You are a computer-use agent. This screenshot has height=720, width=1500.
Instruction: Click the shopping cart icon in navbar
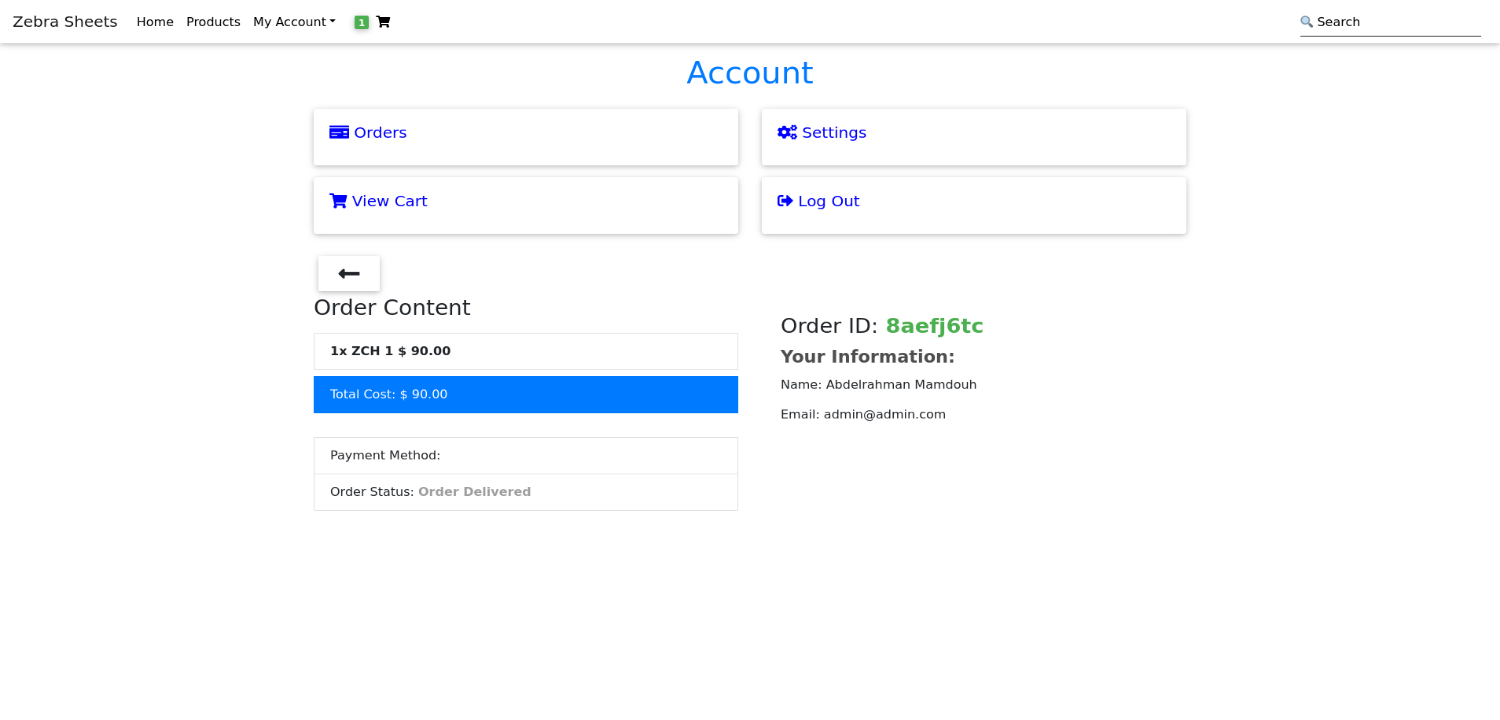(383, 22)
